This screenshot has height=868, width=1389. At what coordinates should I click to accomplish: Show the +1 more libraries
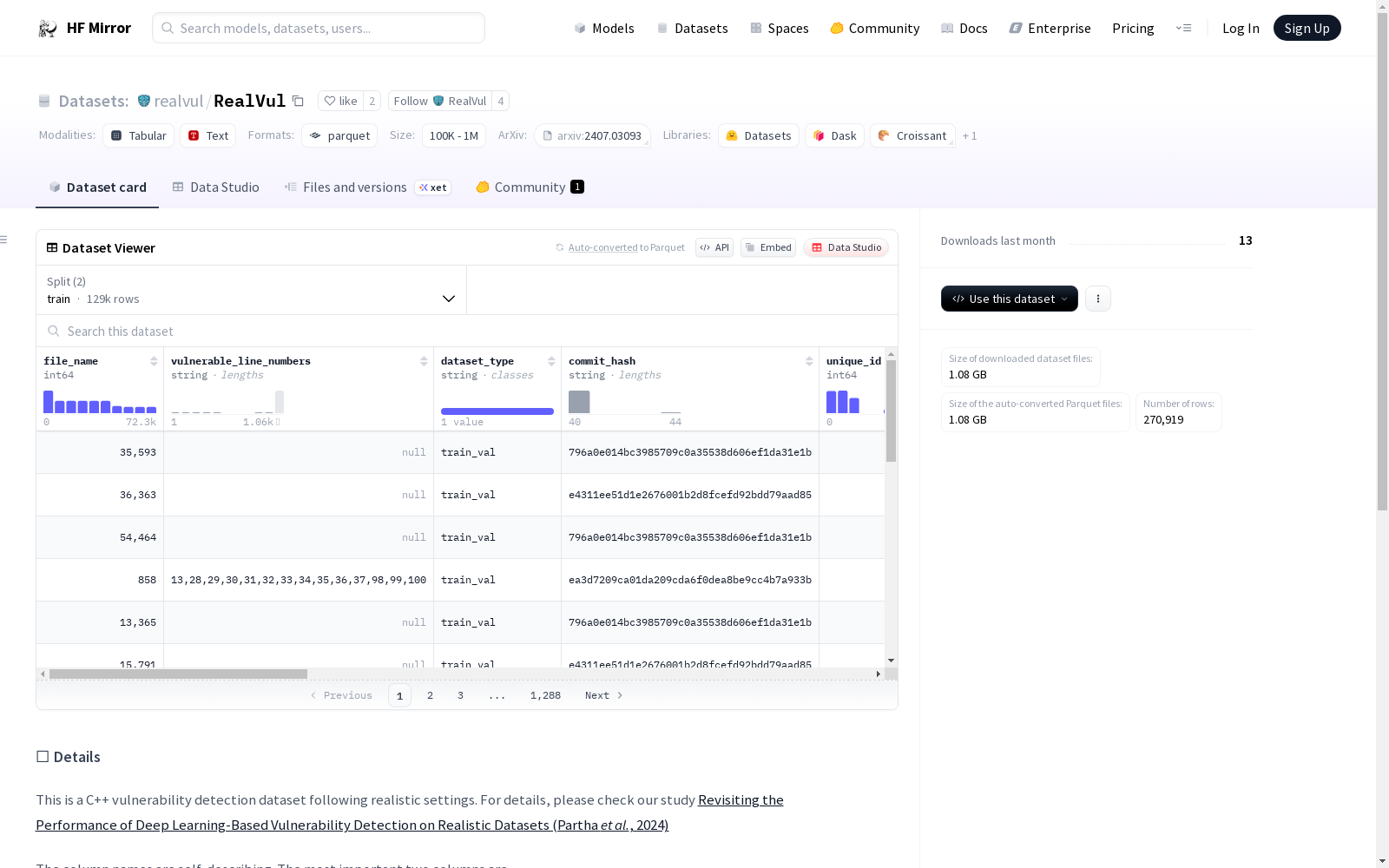click(x=970, y=135)
